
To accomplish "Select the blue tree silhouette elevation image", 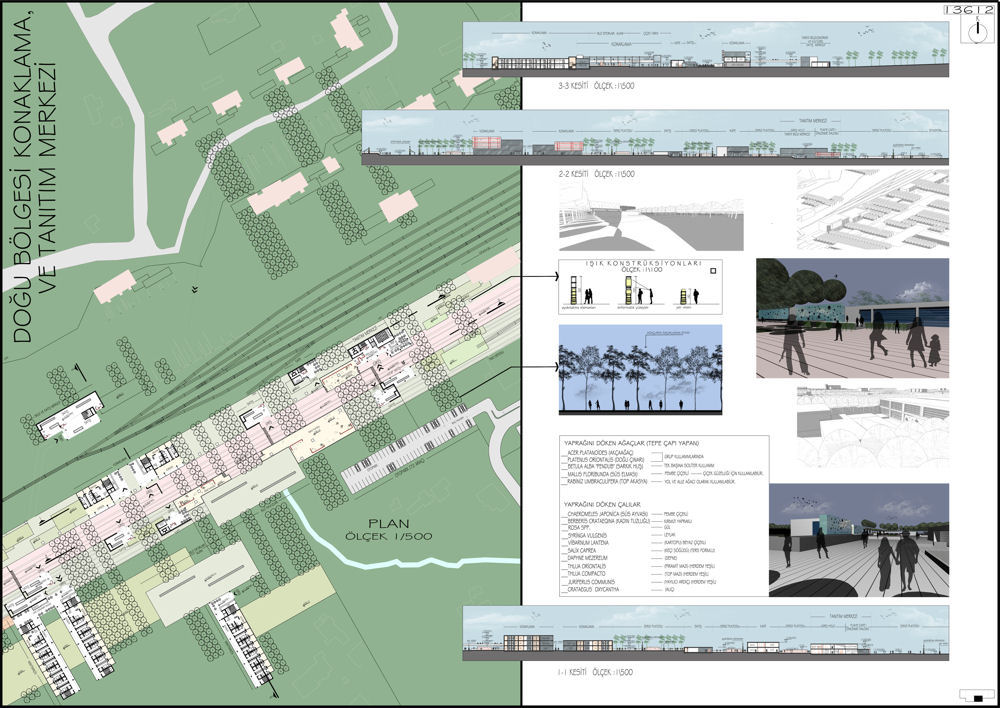I will 639,369.
